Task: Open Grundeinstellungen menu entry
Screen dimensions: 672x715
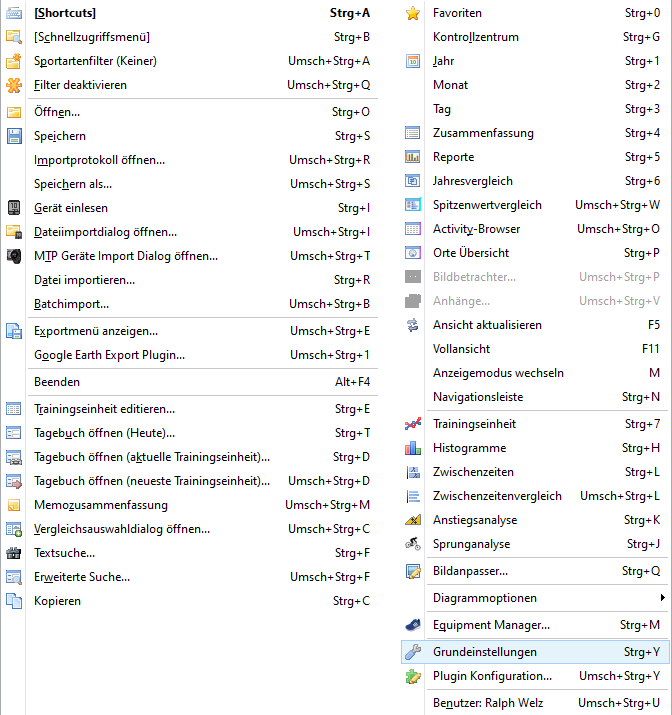Action: [535, 652]
